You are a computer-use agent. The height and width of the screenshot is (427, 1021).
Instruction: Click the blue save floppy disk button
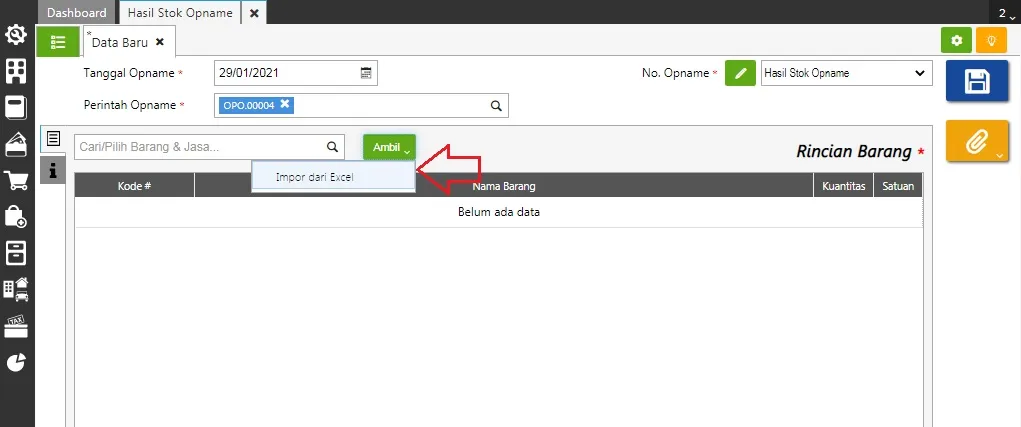click(976, 82)
